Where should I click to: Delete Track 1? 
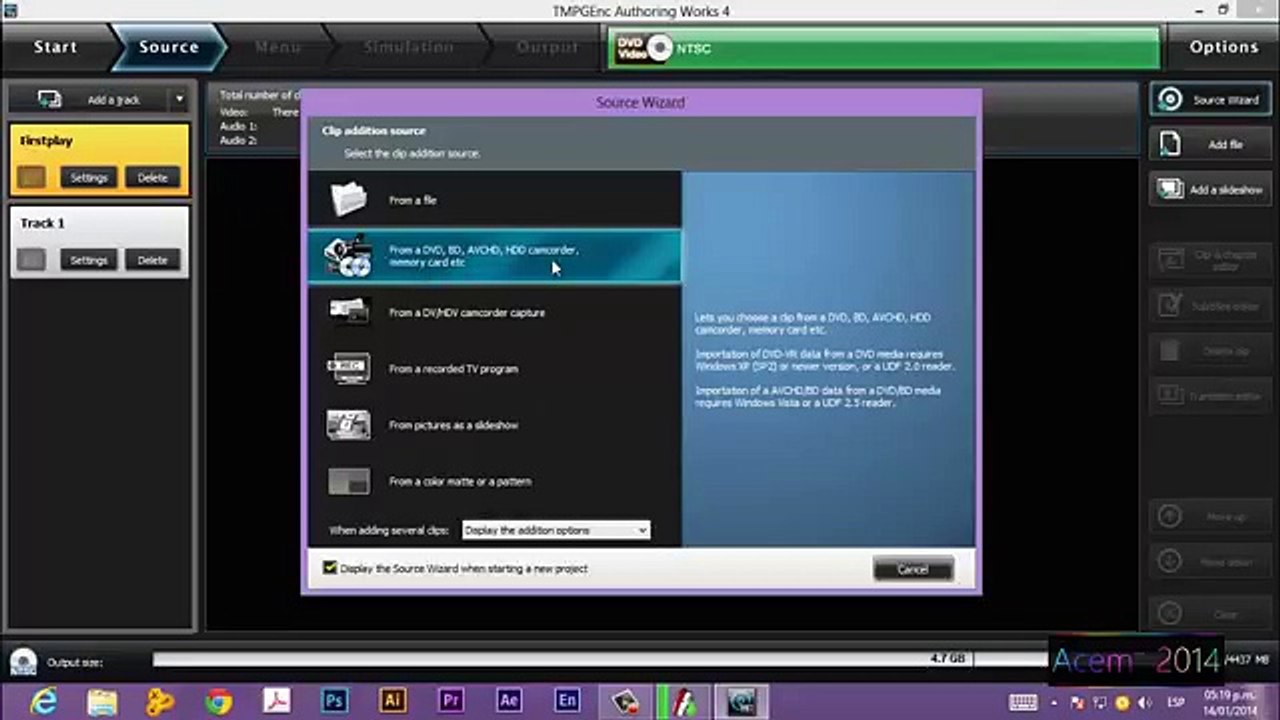tap(152, 260)
